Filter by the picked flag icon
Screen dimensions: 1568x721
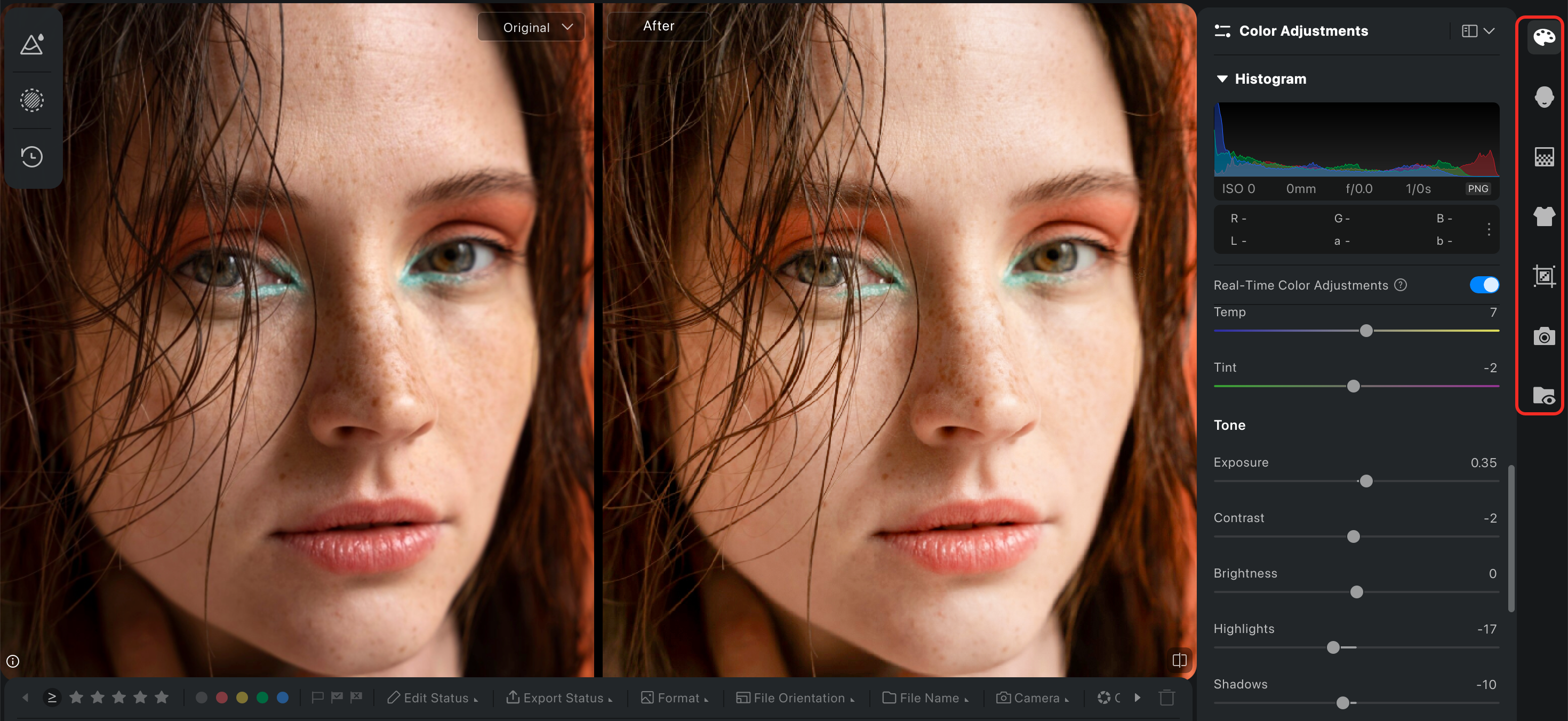pyautogui.click(x=337, y=698)
